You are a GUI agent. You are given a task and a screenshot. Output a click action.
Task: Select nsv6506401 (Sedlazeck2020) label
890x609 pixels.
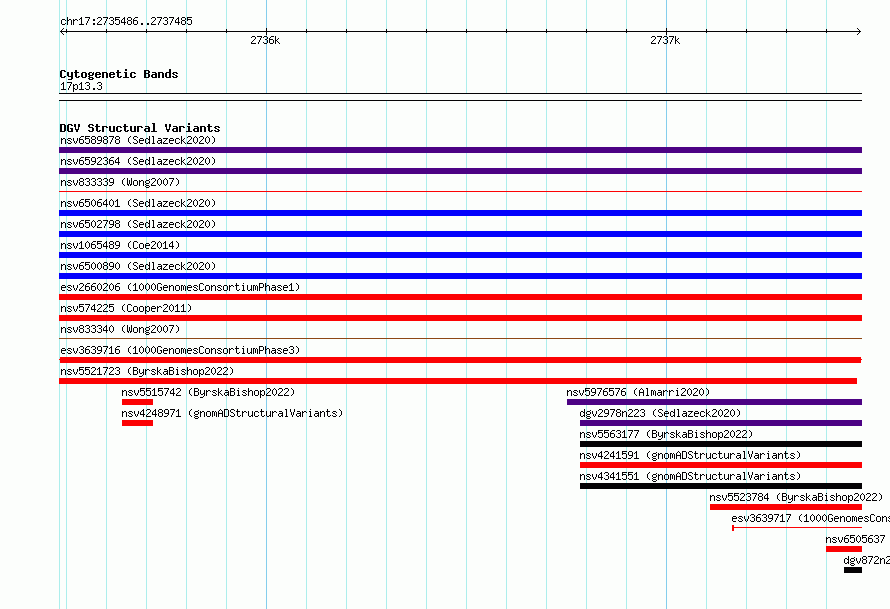click(138, 203)
